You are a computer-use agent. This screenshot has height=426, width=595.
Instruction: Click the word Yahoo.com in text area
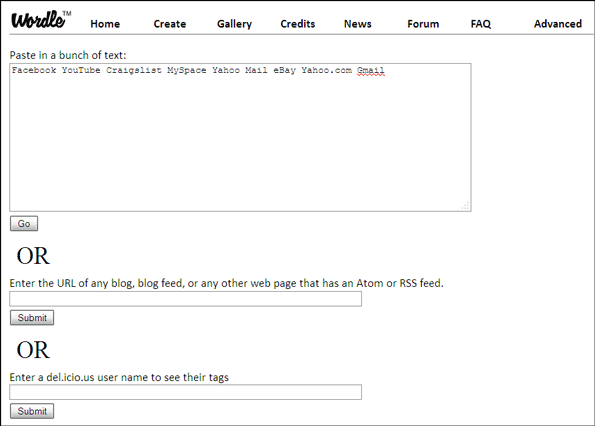(x=327, y=70)
